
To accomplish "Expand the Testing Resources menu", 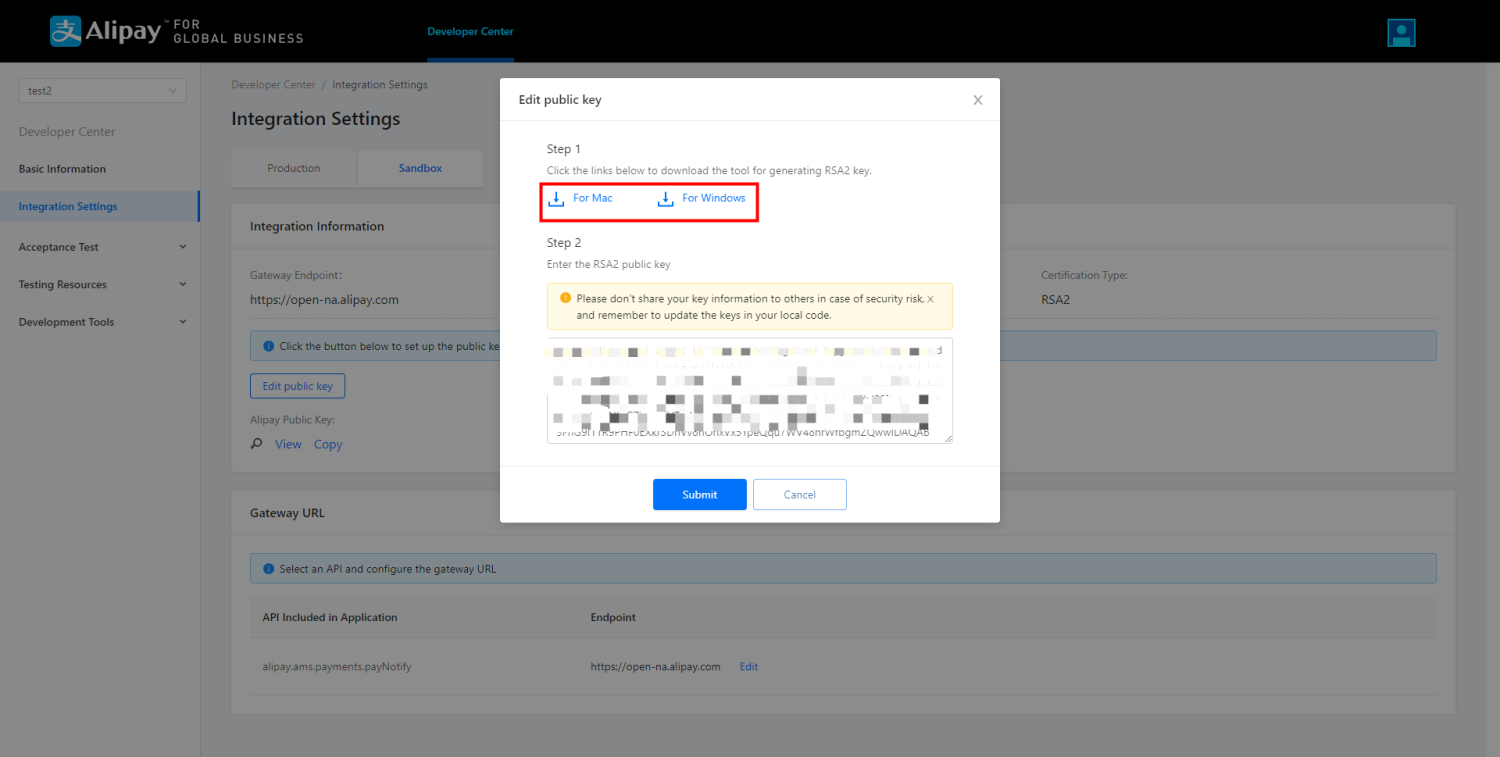I will tap(102, 285).
